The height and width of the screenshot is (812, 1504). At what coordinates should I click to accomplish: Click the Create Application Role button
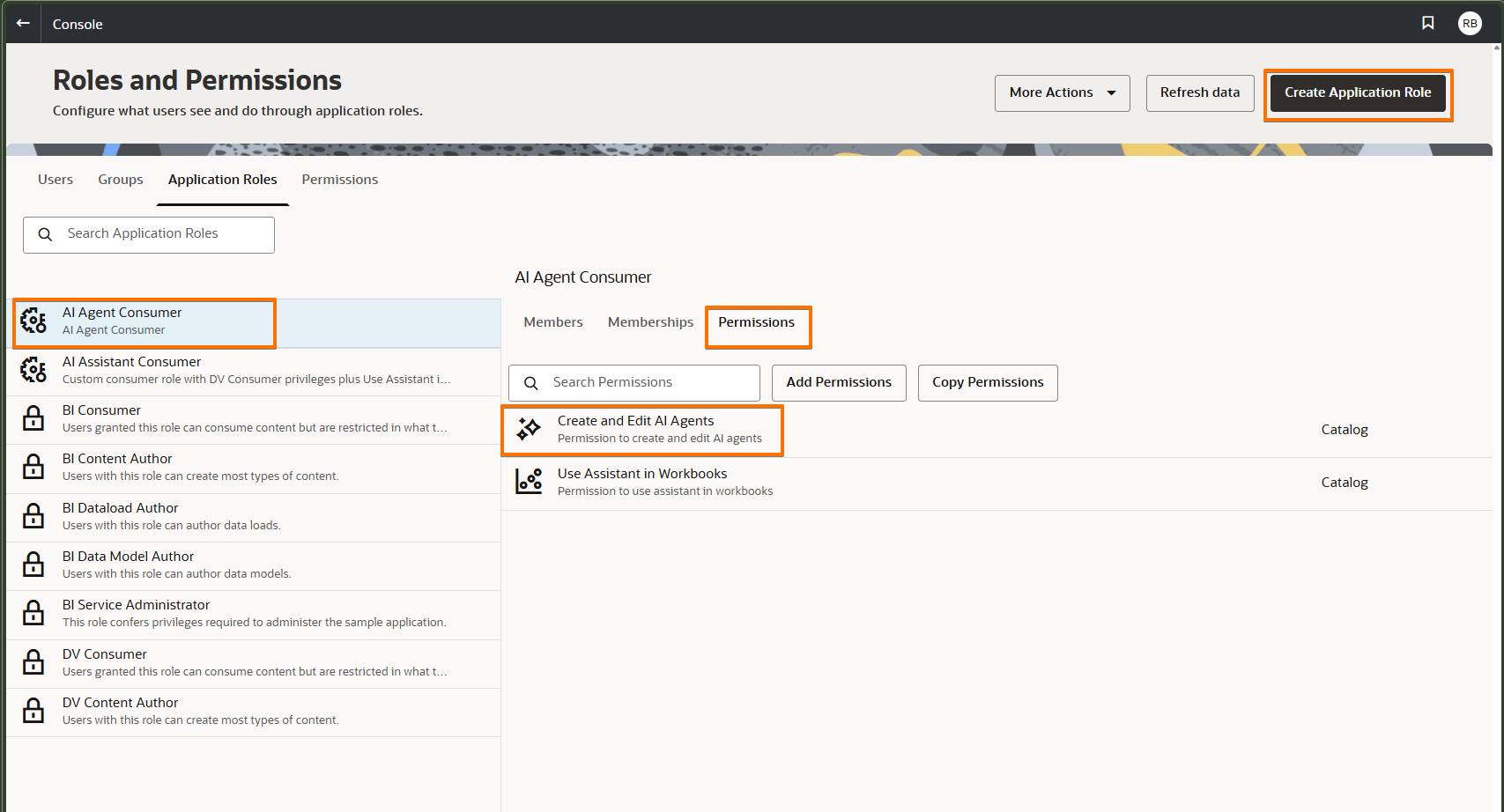pos(1358,92)
